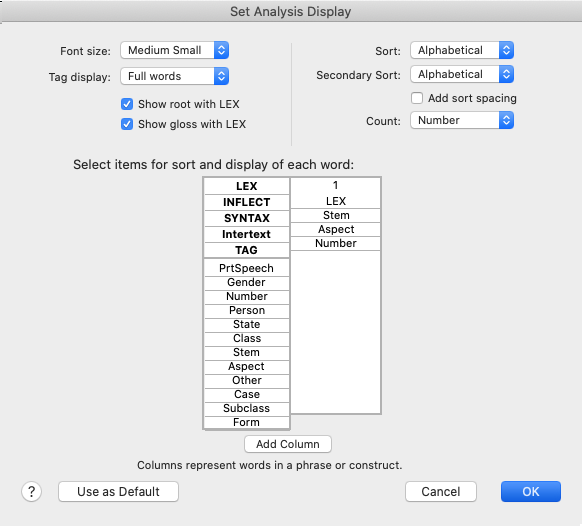This screenshot has height=526, width=582.
Task: Open the Tag display dropdown
Action: [174, 76]
